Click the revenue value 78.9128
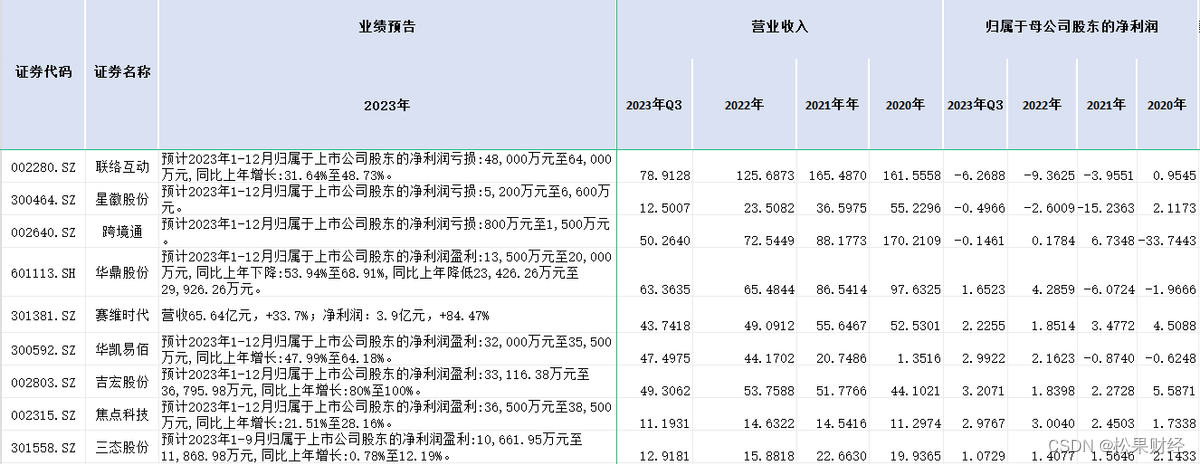Viewport: 1200px width, 464px height. tap(663, 174)
